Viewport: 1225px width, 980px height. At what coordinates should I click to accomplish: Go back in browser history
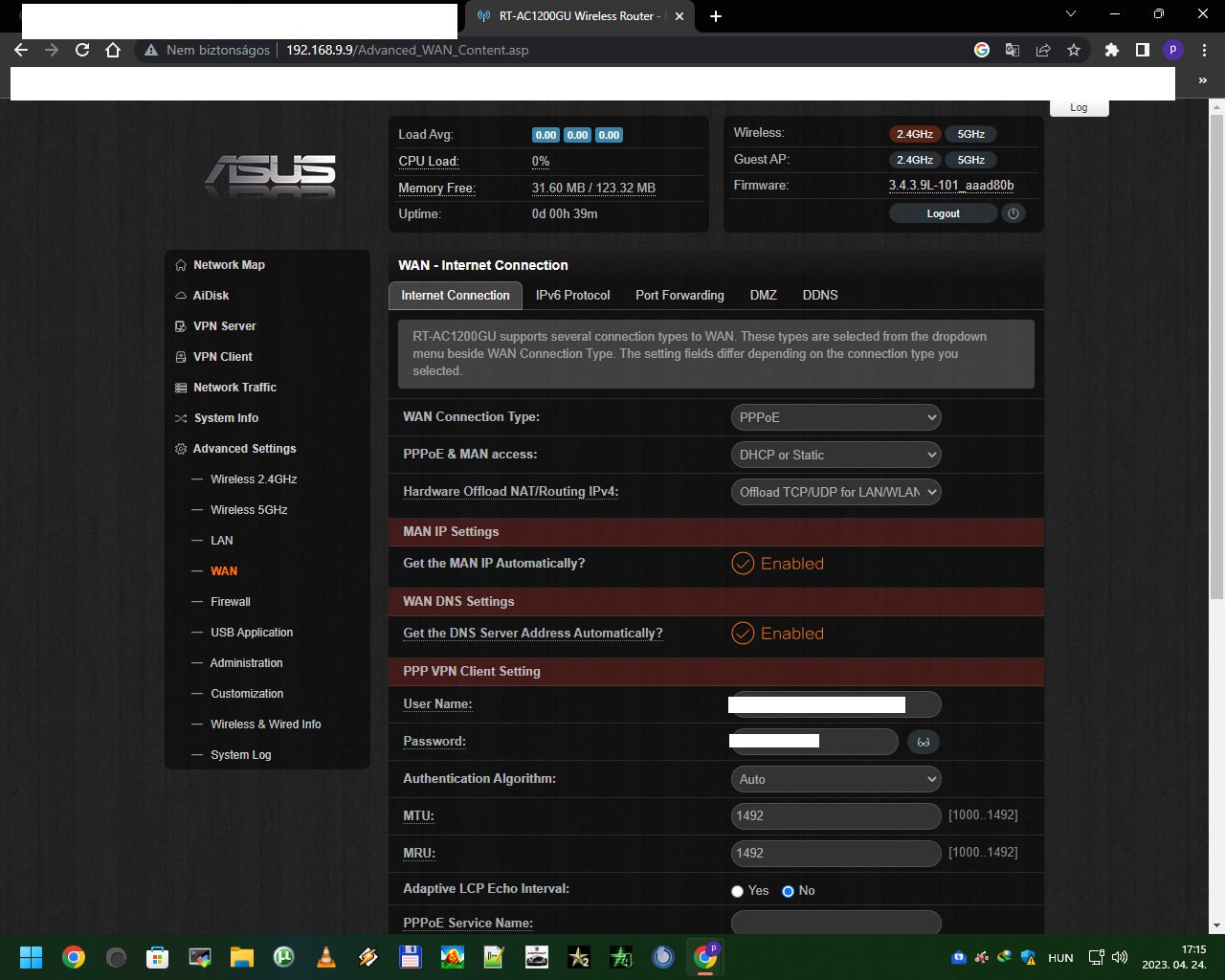pyautogui.click(x=21, y=50)
